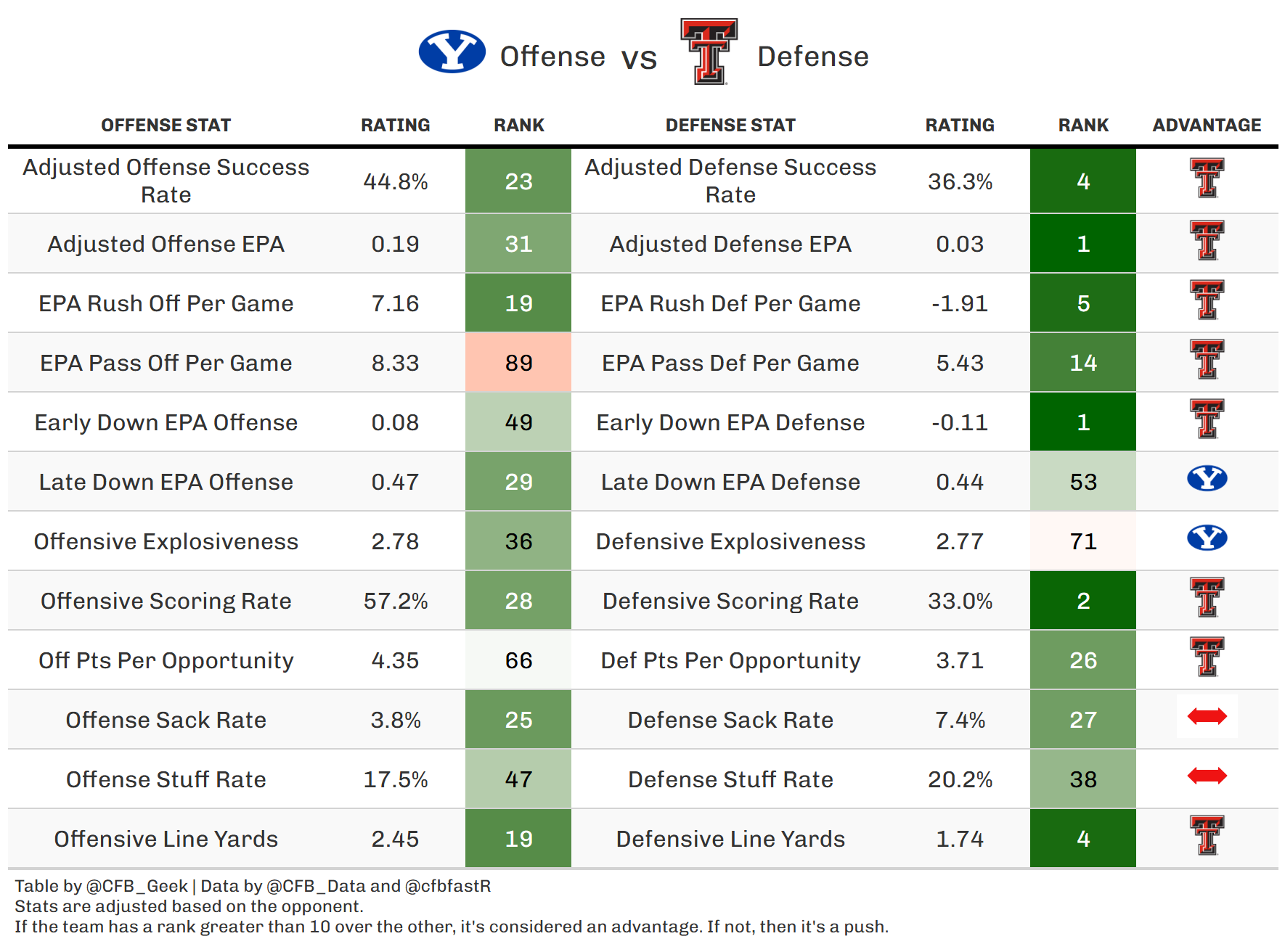Click the BYU logo in the title
The image size is (1285, 952).
coord(452,52)
